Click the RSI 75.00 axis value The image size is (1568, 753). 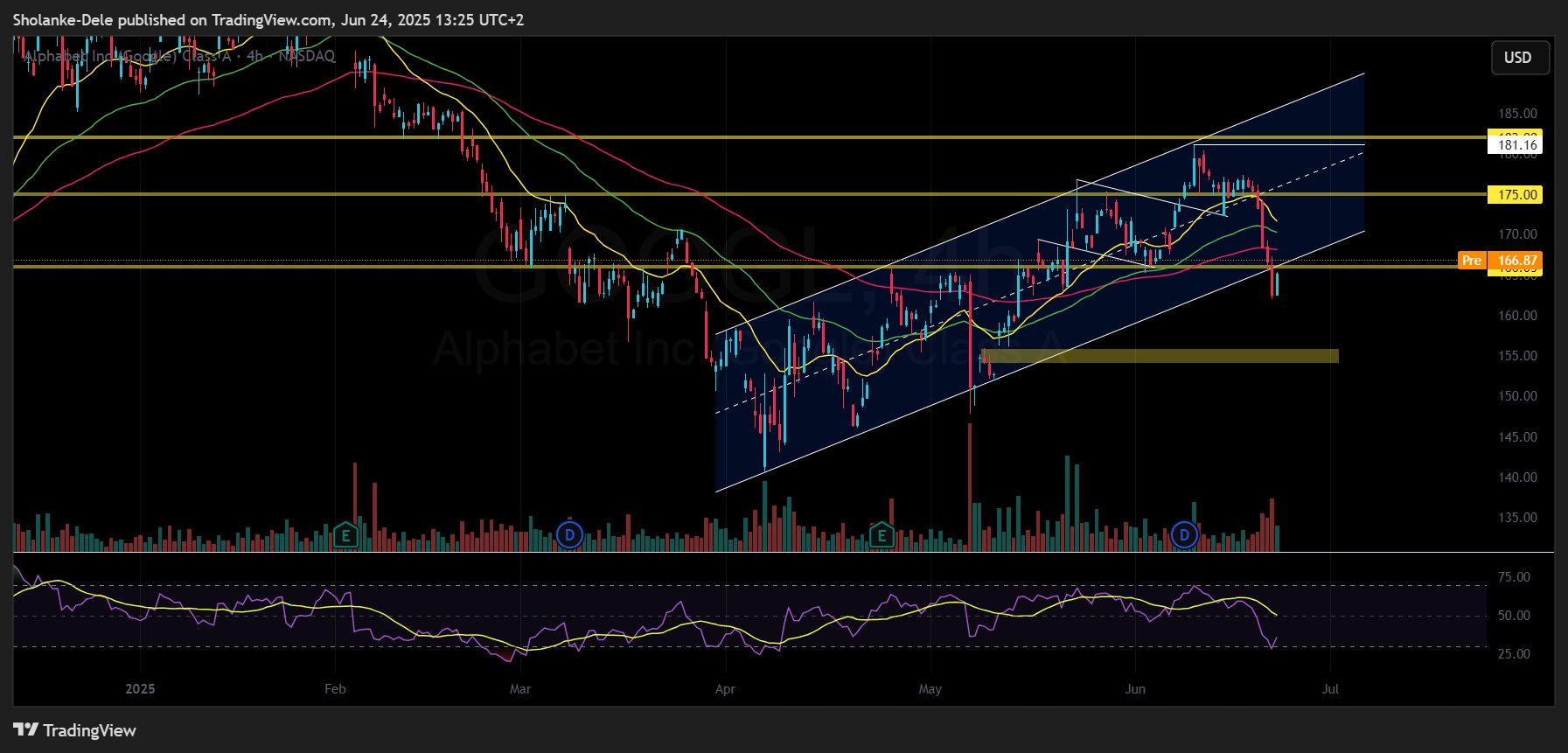[x=1514, y=577]
